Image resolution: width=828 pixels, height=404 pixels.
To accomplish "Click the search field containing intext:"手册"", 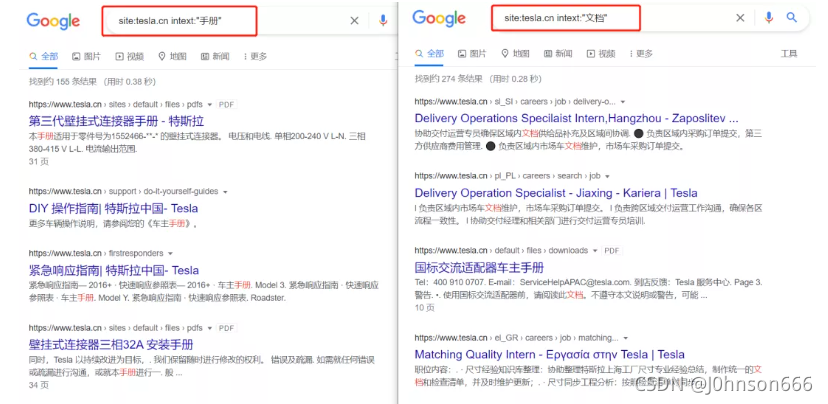I will pos(180,21).
